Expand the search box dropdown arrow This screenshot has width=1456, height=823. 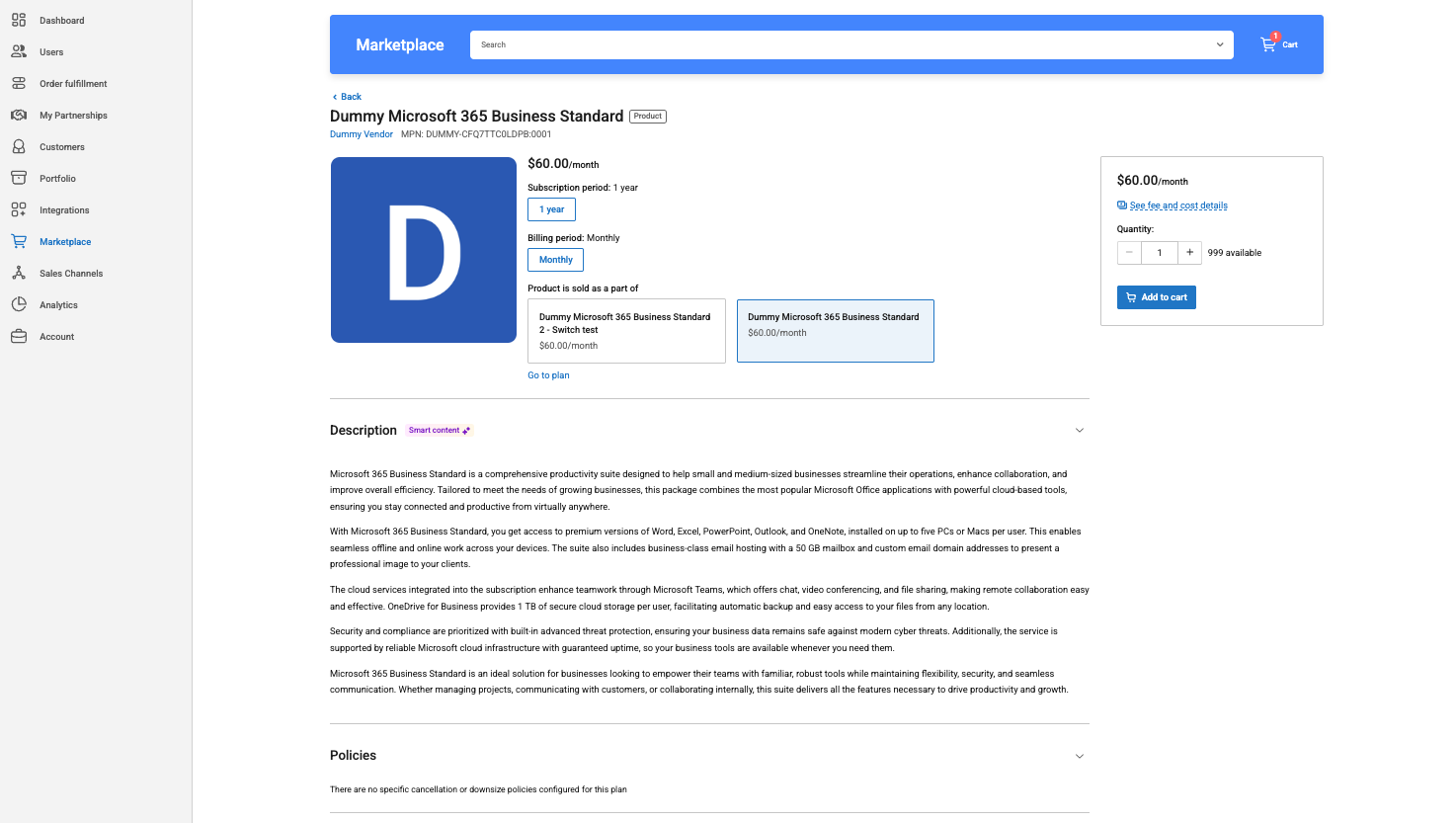(1220, 44)
